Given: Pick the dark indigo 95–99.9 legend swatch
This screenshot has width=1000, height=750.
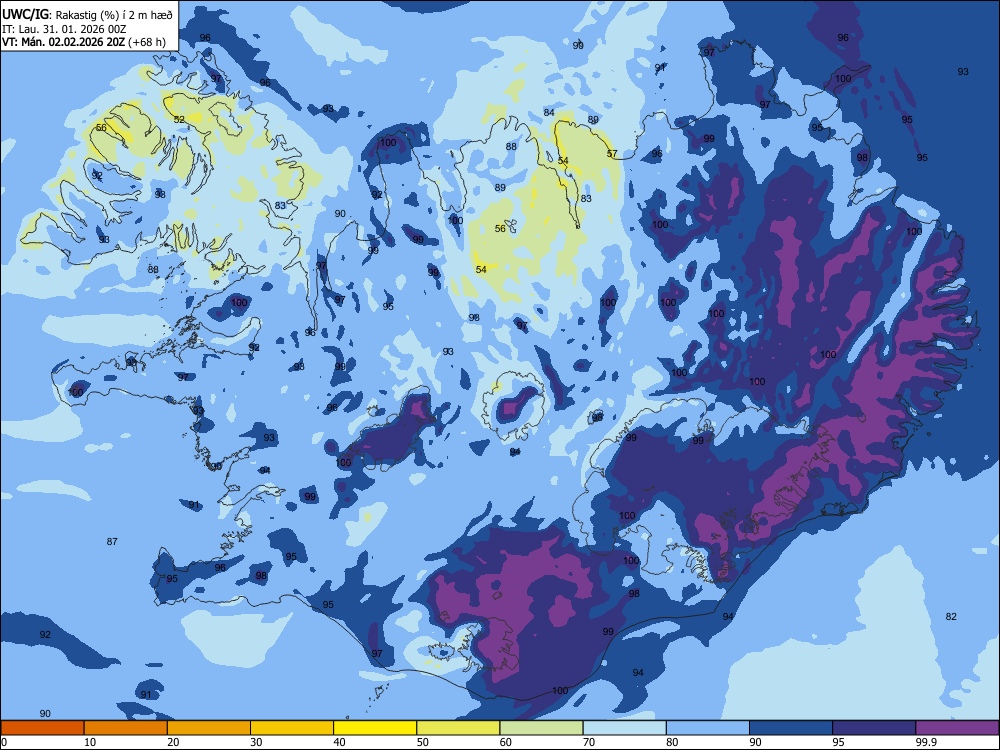Looking at the screenshot, I should (874, 728).
